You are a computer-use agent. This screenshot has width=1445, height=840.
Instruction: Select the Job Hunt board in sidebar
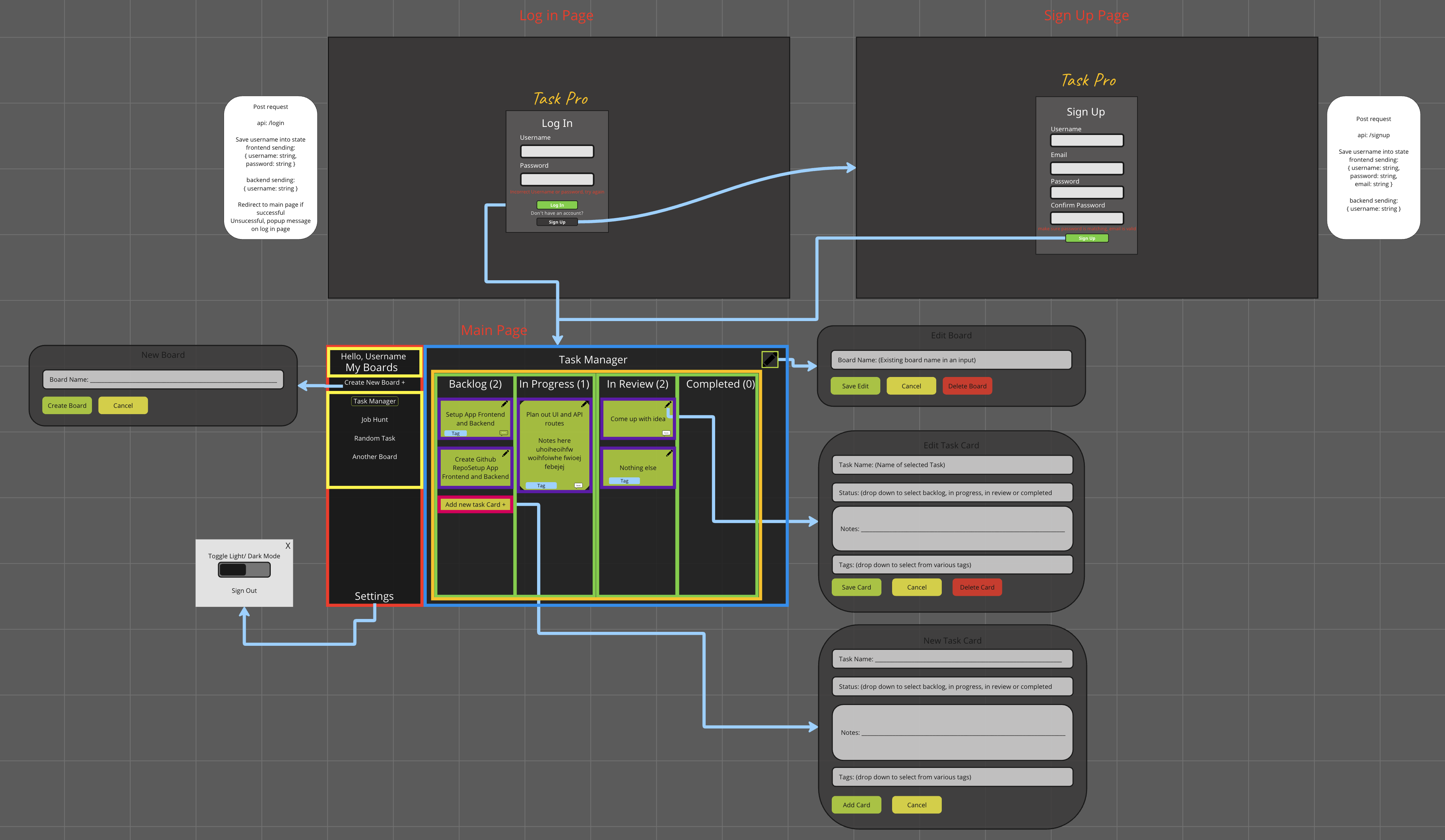point(374,420)
